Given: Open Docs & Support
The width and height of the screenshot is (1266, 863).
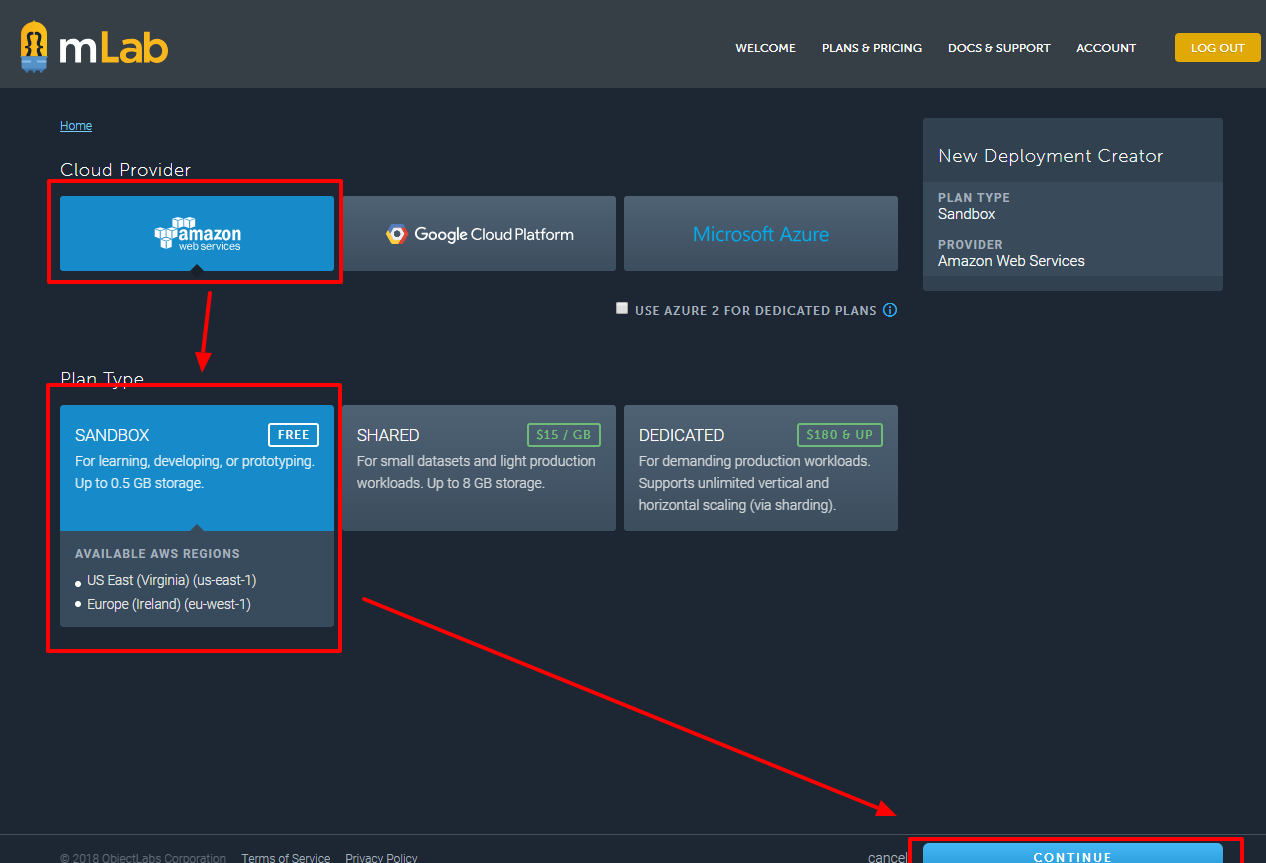Looking at the screenshot, I should point(999,48).
